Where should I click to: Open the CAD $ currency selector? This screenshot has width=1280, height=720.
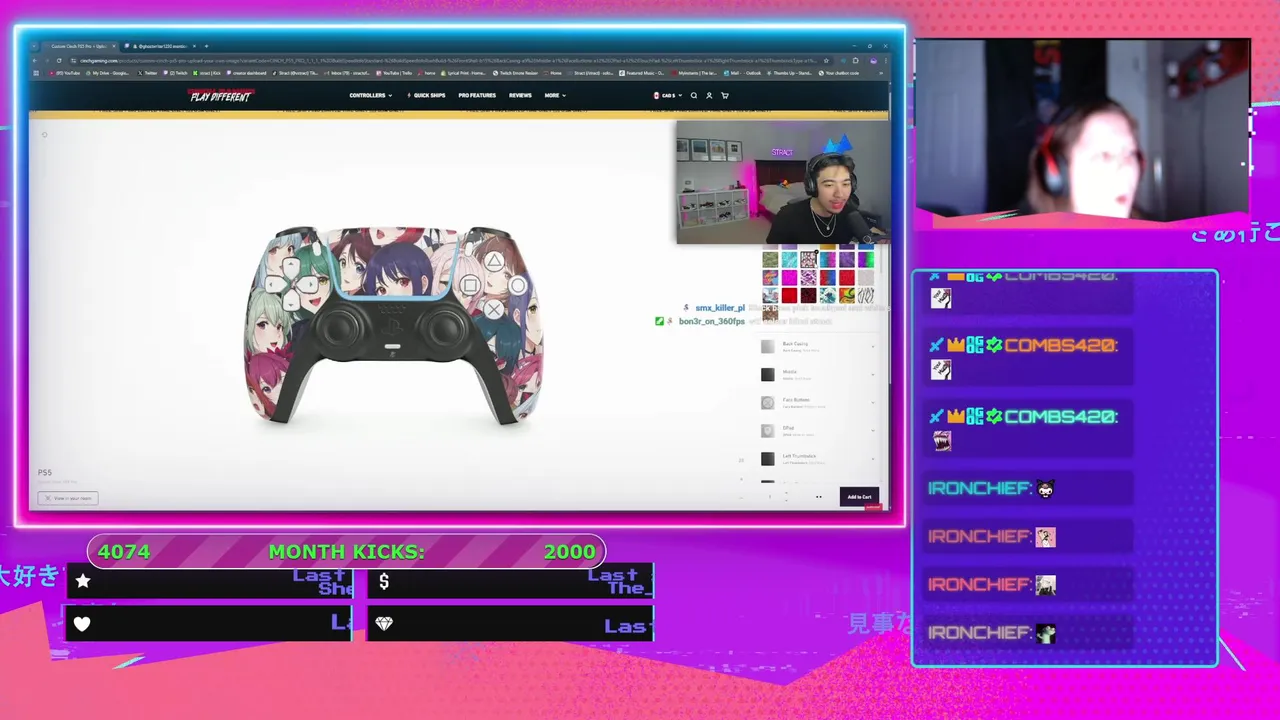pyautogui.click(x=666, y=96)
